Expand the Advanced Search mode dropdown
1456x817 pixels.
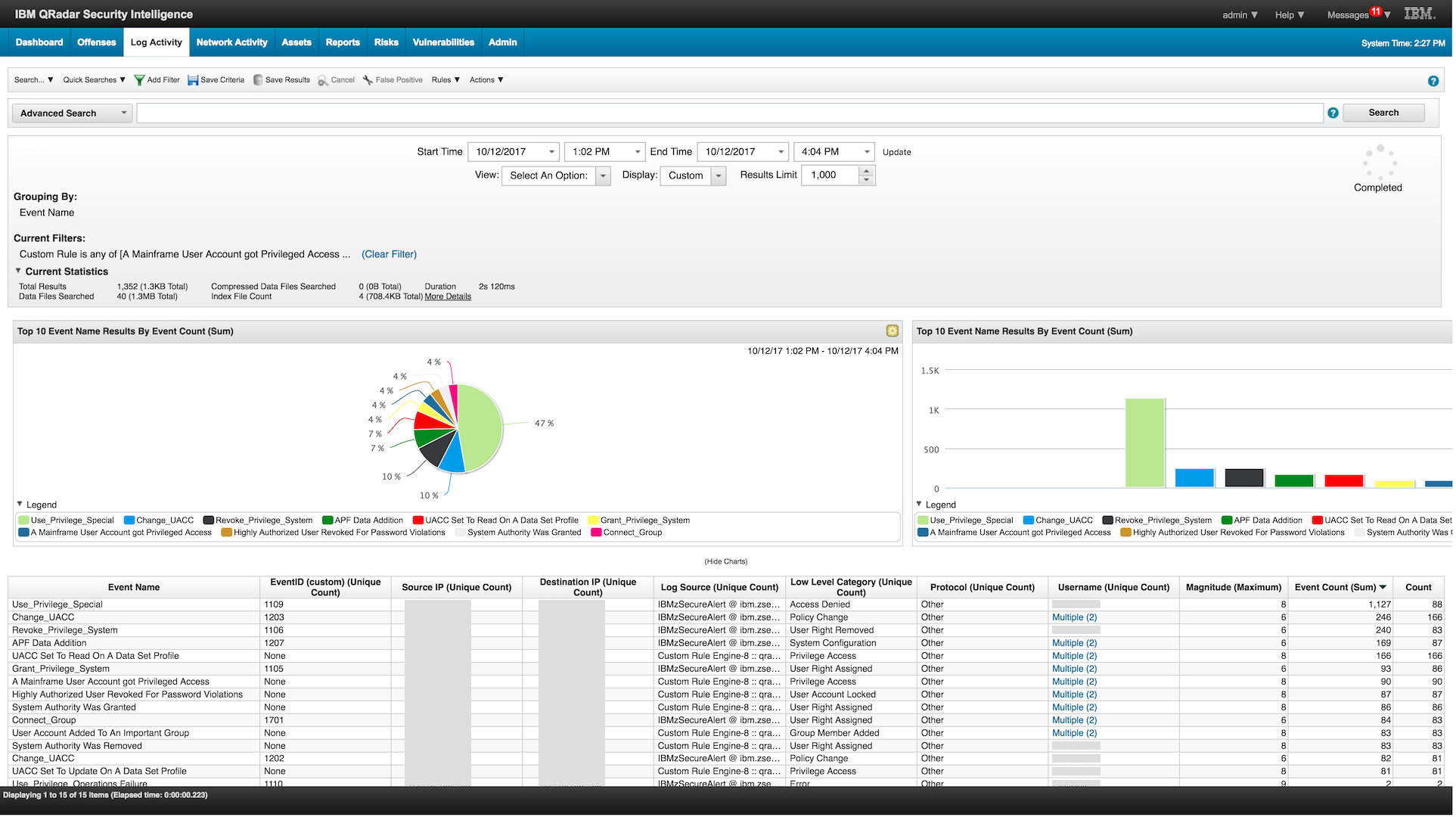point(73,113)
